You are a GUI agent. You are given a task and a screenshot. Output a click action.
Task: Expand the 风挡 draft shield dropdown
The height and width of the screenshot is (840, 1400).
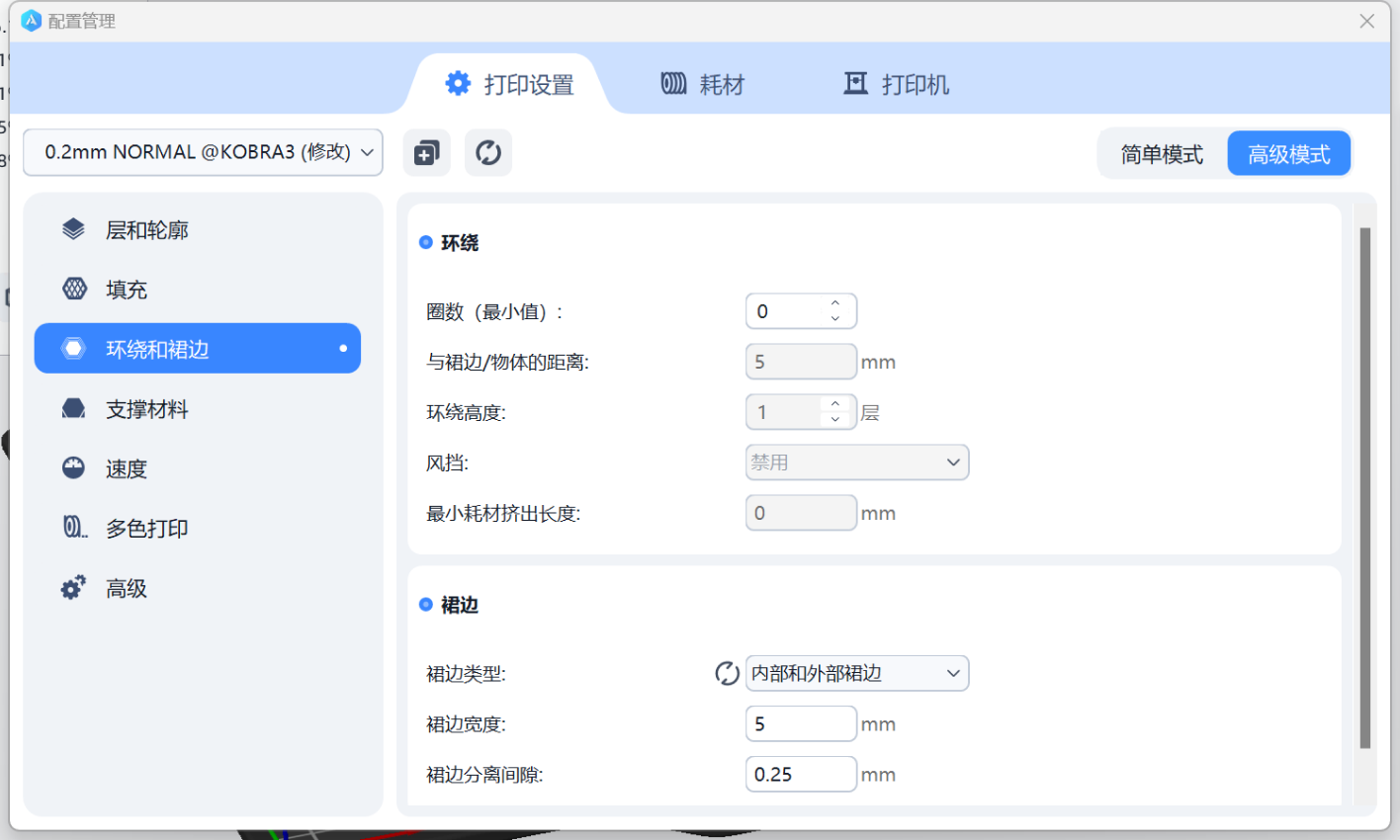click(x=856, y=462)
